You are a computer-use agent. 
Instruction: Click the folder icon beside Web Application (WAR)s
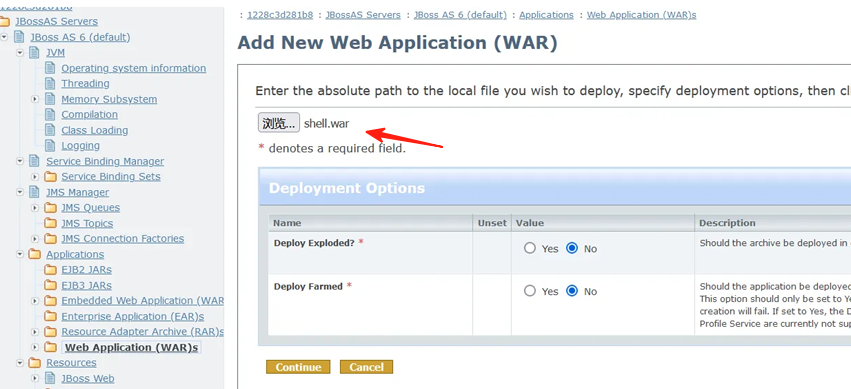[x=50, y=347]
